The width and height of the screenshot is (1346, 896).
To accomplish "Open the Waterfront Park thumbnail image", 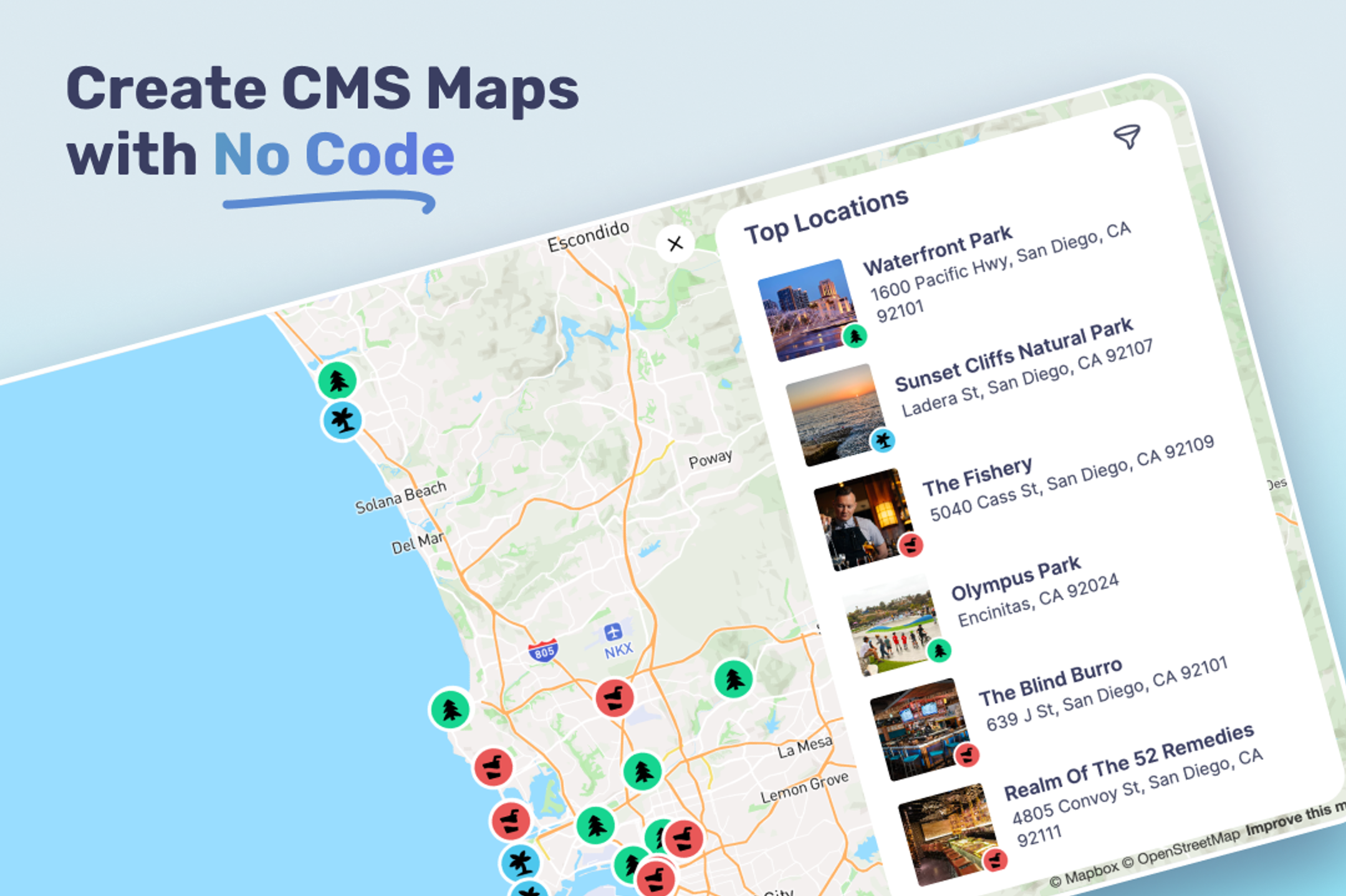I will (805, 310).
